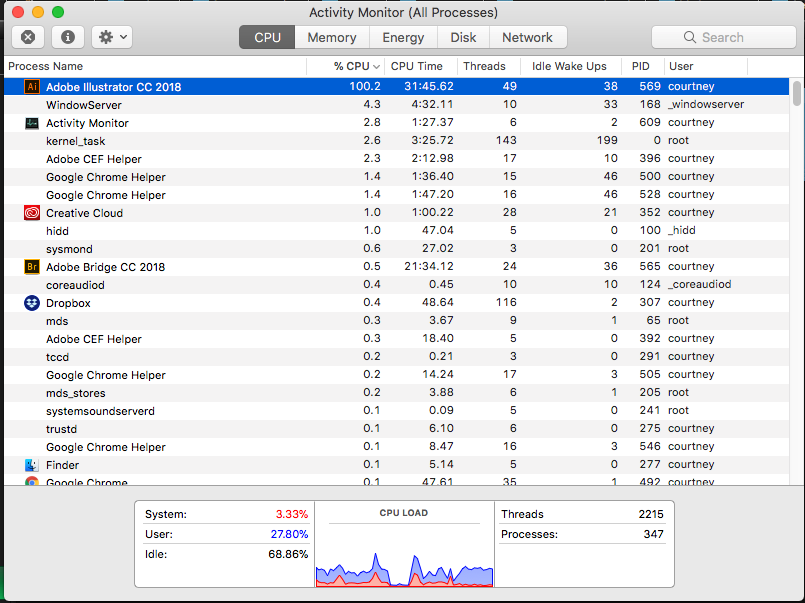Select Google Chrome Helper row with PID 528
Screen dimensions: 805x603
click(396, 194)
